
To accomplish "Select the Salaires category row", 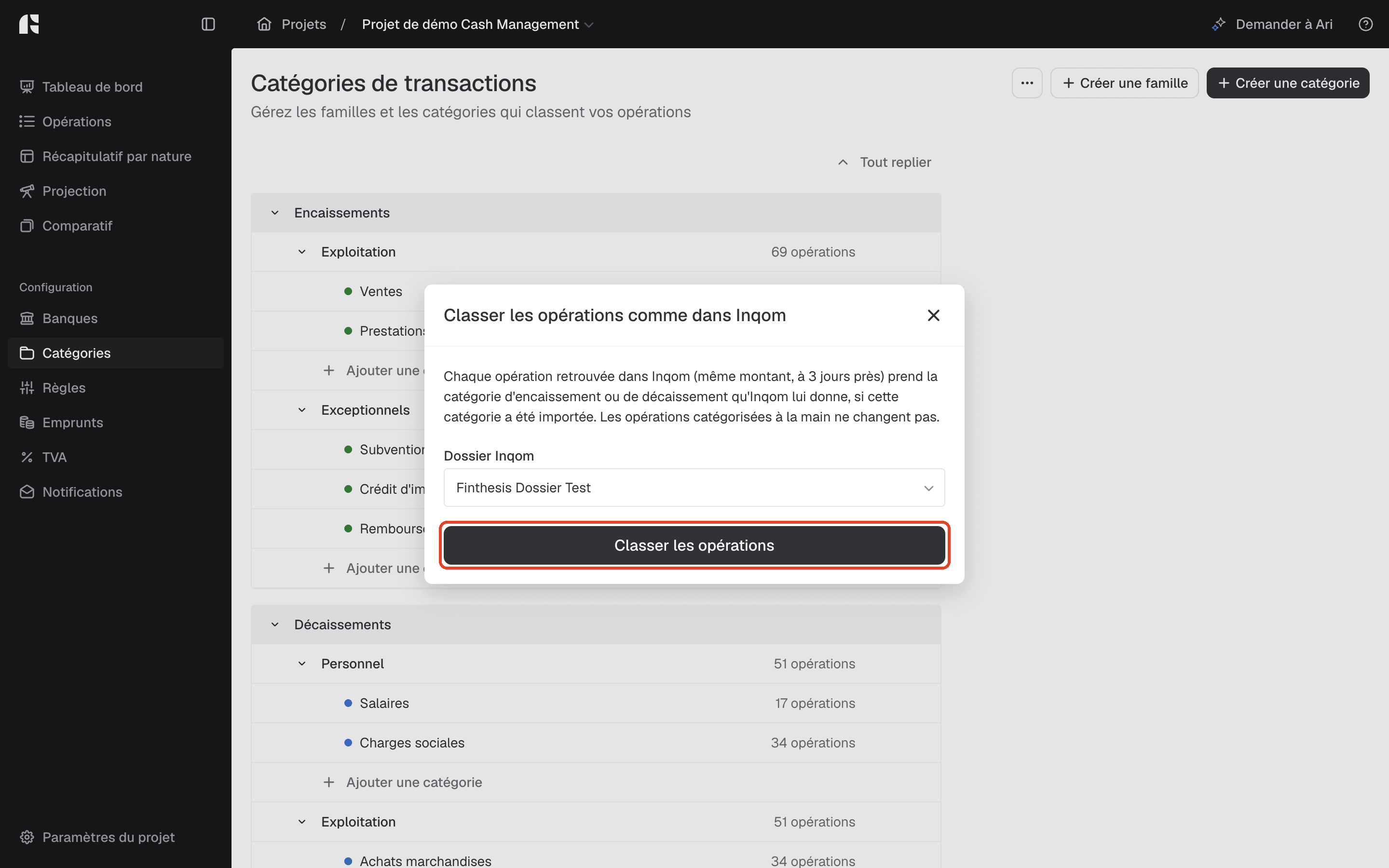I will (x=596, y=703).
